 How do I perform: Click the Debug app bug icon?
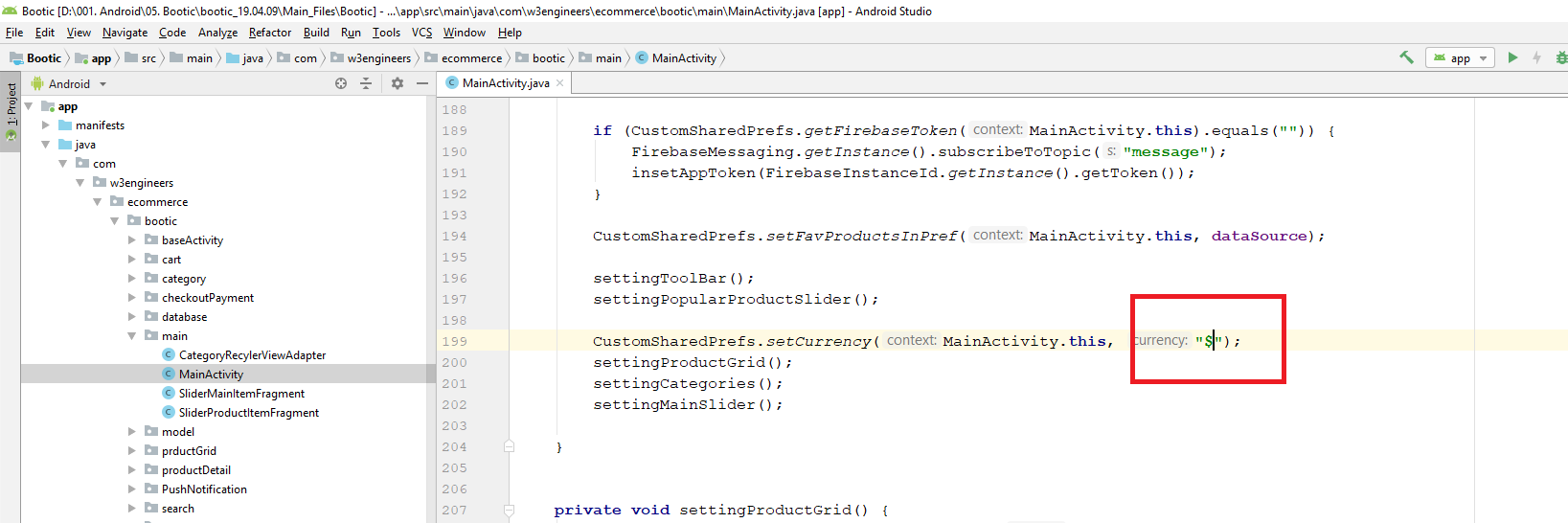pos(1561,57)
